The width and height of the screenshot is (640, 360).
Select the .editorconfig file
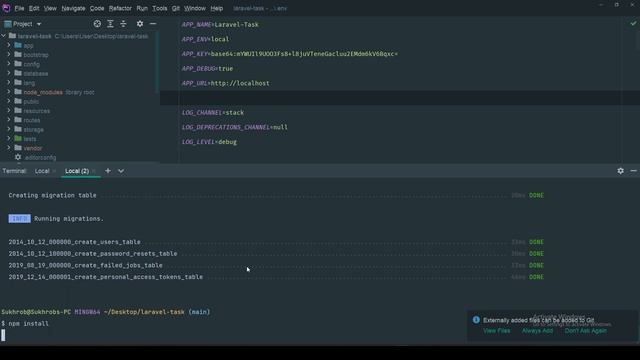tap(40, 158)
